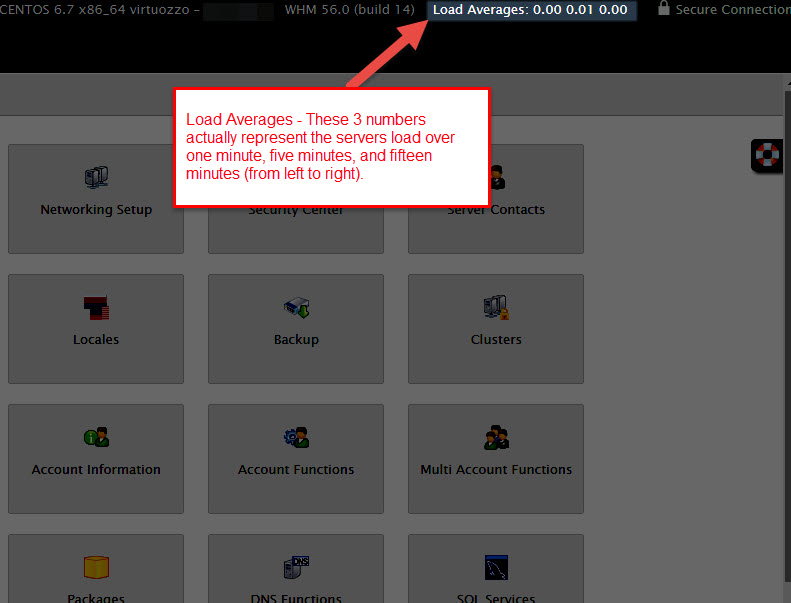791x603 pixels.
Task: Select the Networking Setup label
Action: 96,209
